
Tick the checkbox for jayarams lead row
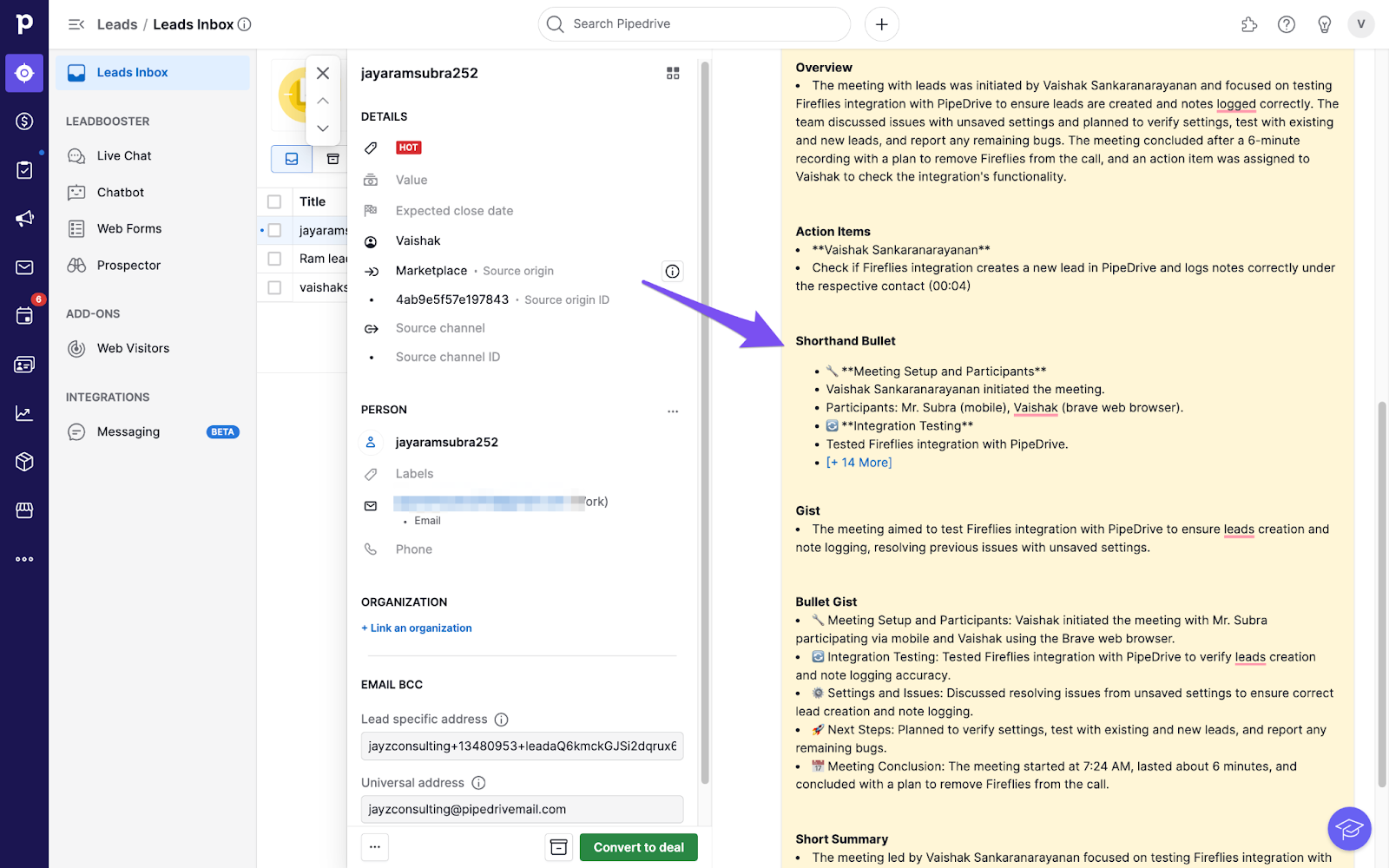pyautogui.click(x=274, y=230)
